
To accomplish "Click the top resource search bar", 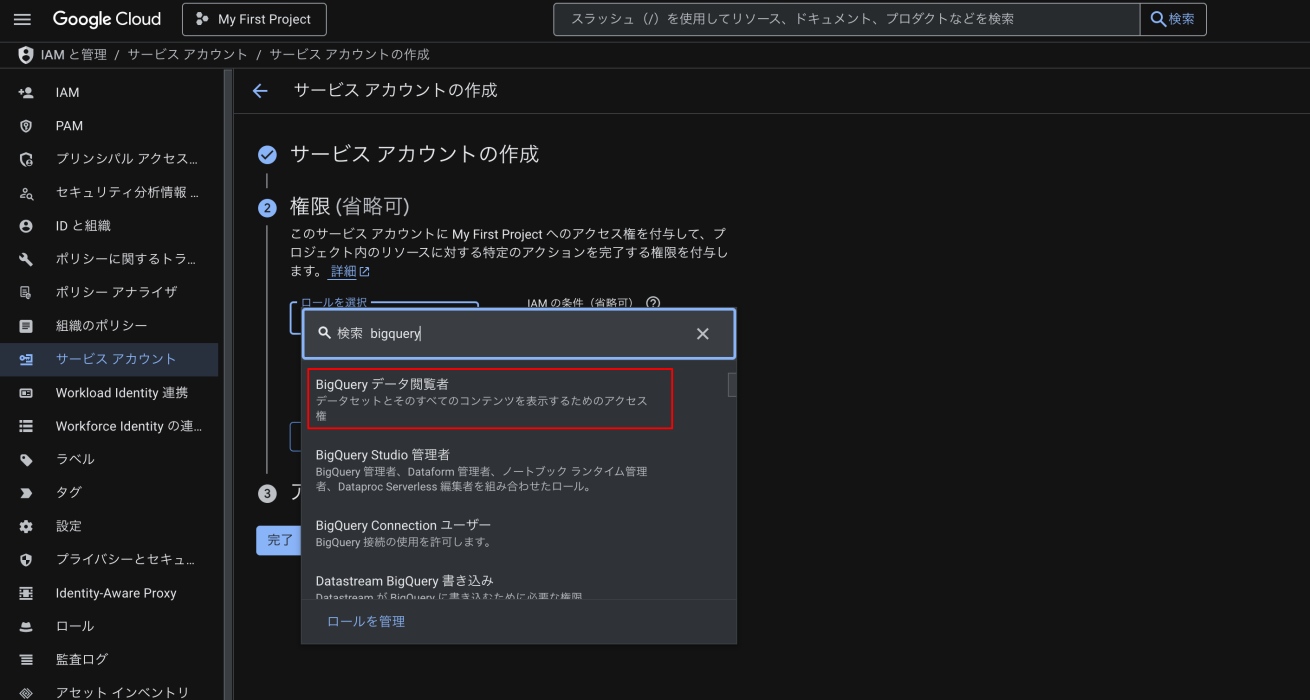I will tap(846, 19).
